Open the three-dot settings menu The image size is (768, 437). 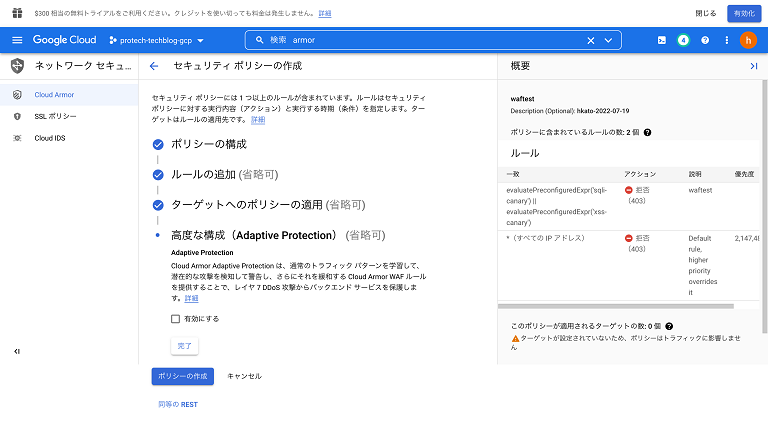pos(727,40)
